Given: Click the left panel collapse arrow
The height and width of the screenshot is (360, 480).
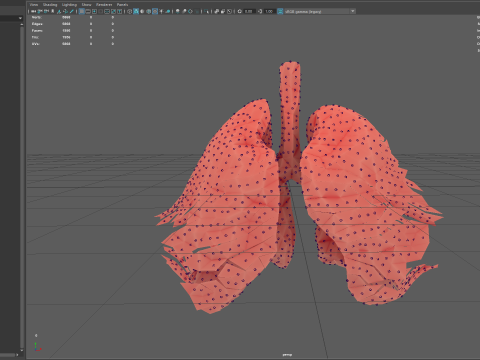Looking at the screenshot, I should point(20,18).
